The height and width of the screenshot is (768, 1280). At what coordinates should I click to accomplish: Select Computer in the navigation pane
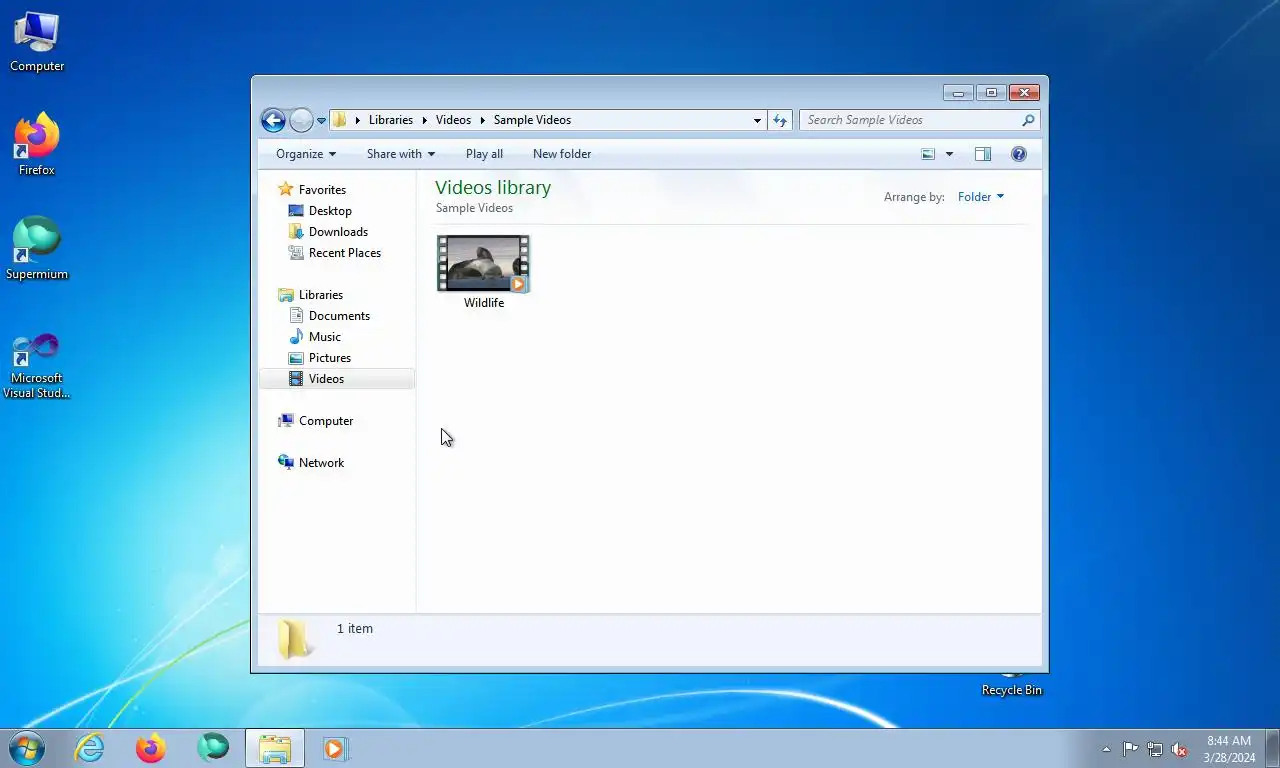tap(326, 421)
